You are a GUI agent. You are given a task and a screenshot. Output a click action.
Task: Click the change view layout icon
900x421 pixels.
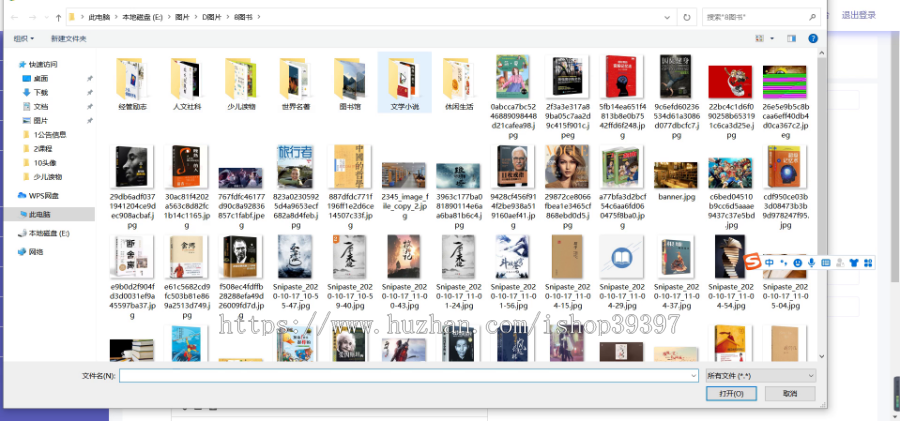point(760,38)
